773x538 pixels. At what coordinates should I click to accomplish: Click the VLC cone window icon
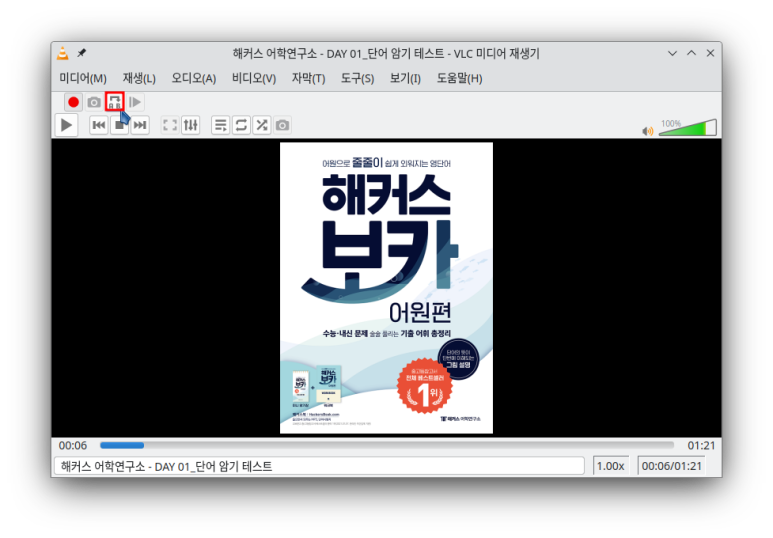click(x=63, y=53)
